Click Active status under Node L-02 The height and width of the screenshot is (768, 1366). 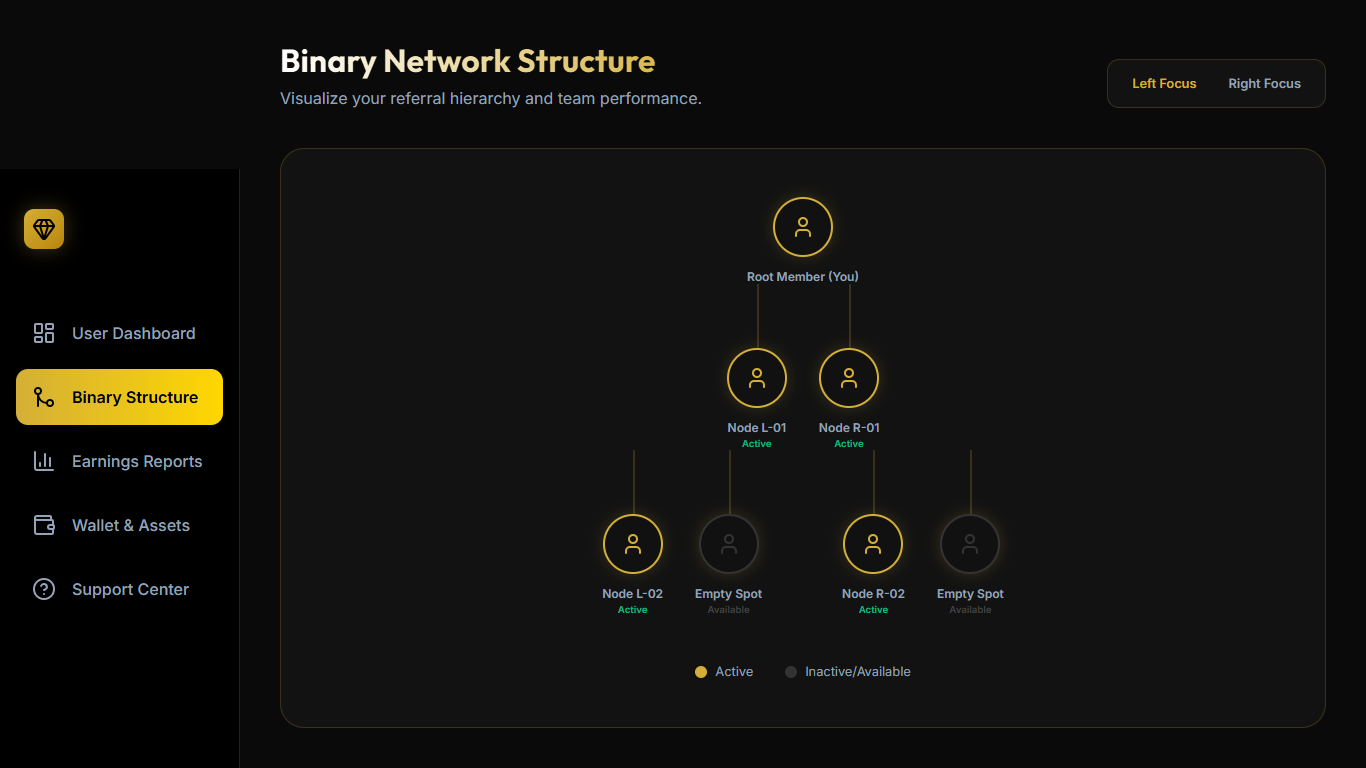633,610
